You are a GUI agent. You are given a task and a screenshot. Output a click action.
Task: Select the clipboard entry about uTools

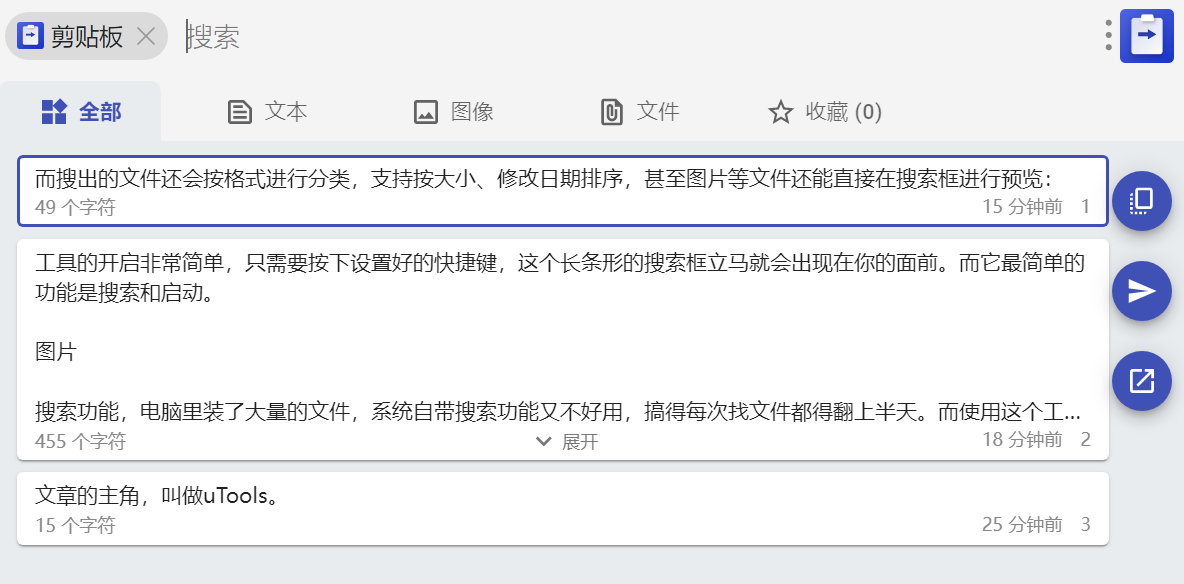563,508
